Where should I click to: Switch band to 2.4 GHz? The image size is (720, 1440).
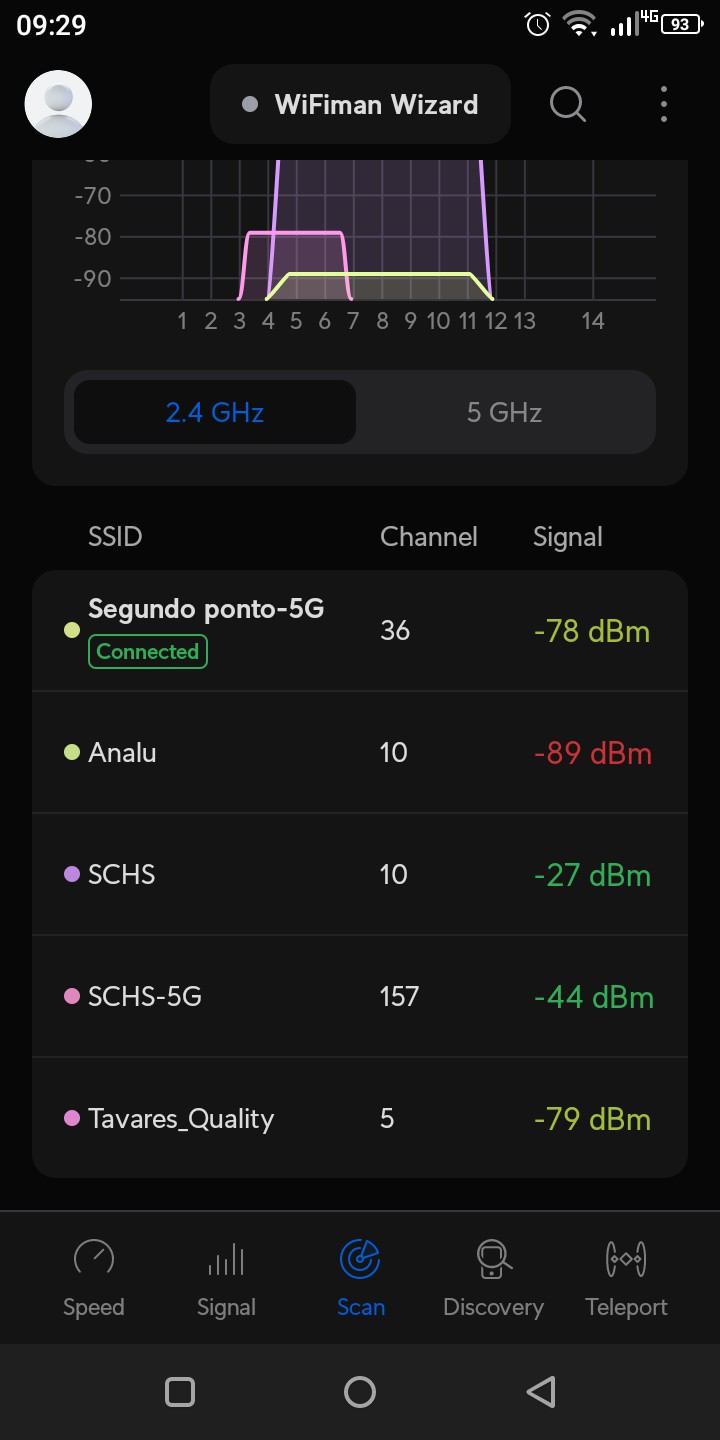[215, 412]
